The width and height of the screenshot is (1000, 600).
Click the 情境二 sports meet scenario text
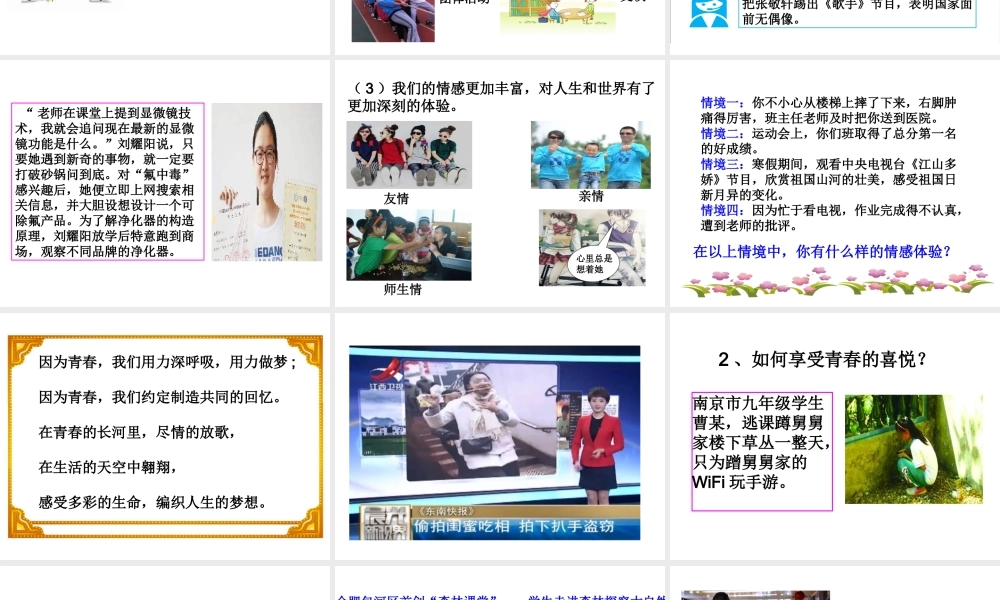click(828, 141)
